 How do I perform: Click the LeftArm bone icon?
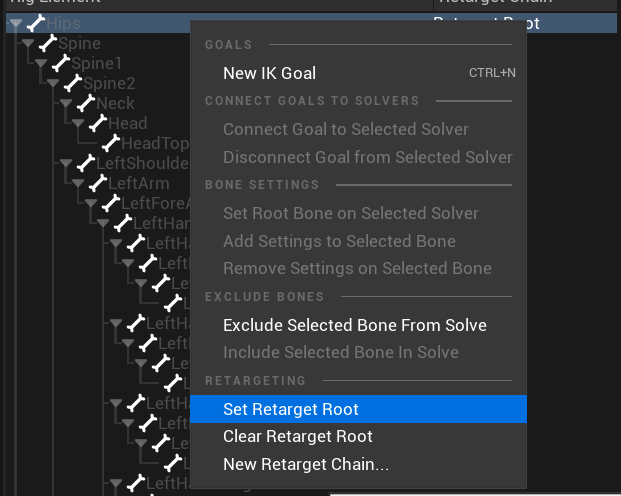[x=98, y=183]
